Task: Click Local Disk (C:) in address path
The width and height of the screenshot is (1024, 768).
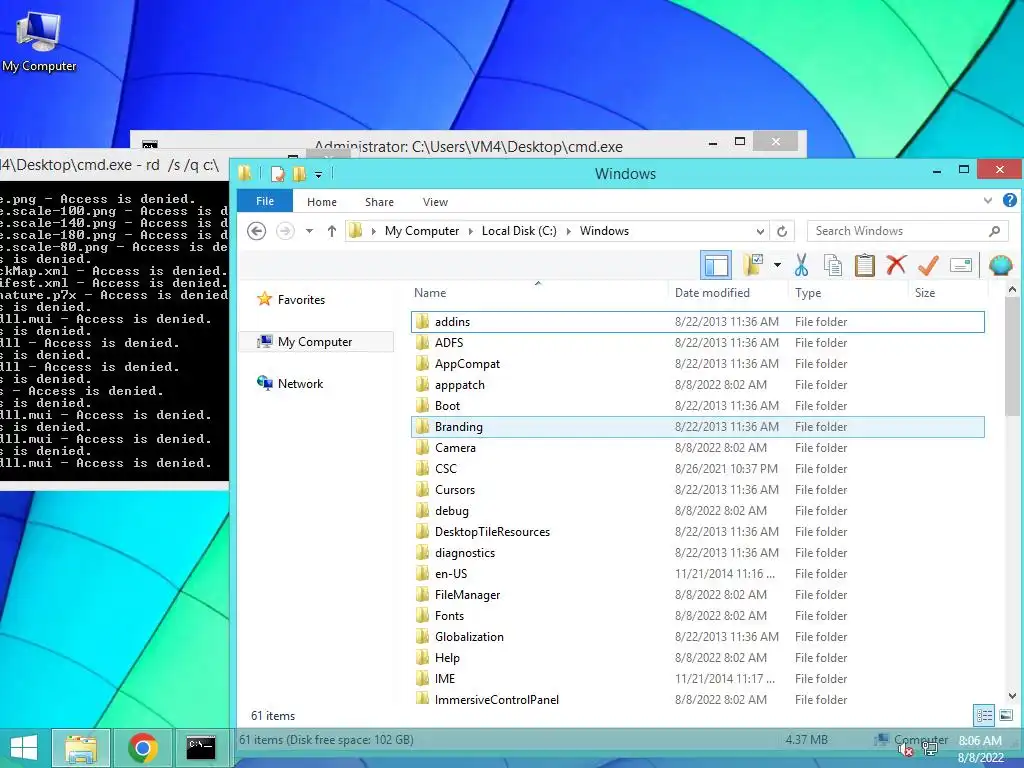Action: coord(519,231)
